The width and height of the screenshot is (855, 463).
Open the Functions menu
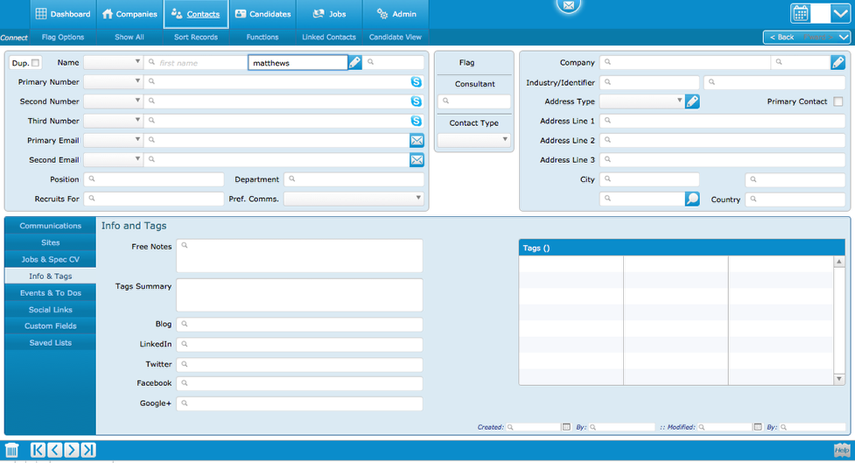pos(262,37)
